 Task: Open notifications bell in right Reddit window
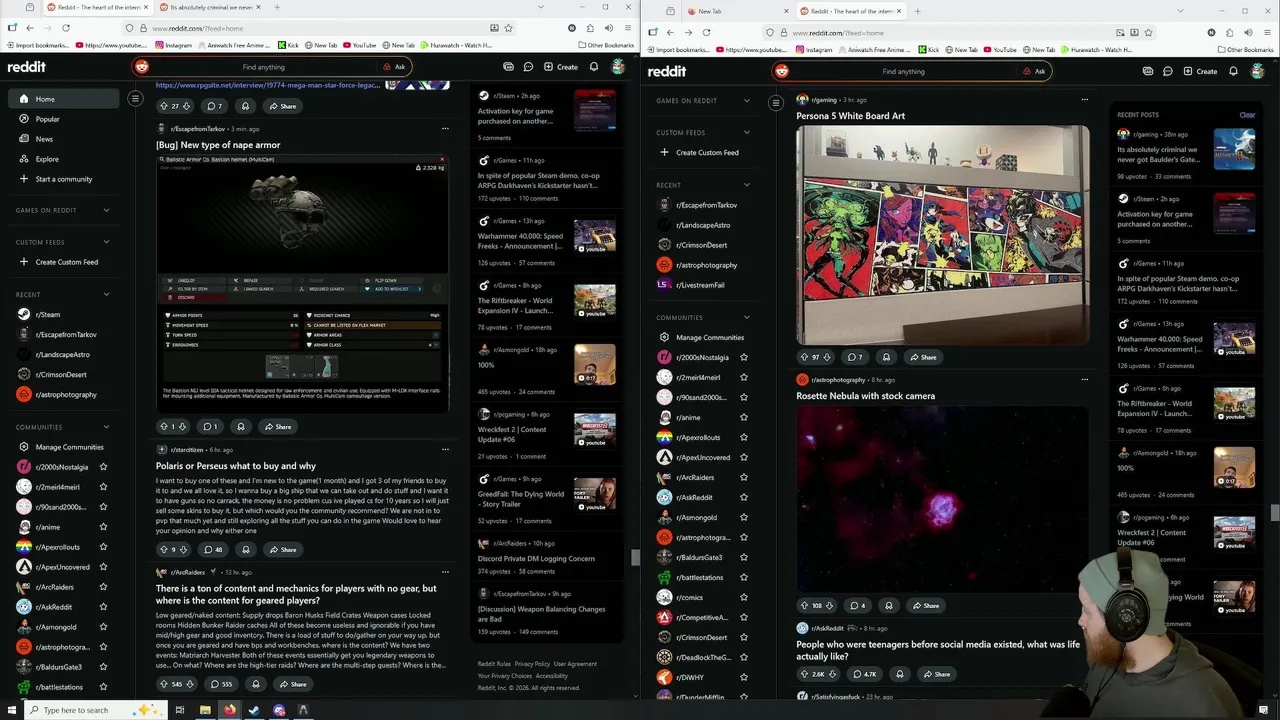pyautogui.click(x=1233, y=71)
